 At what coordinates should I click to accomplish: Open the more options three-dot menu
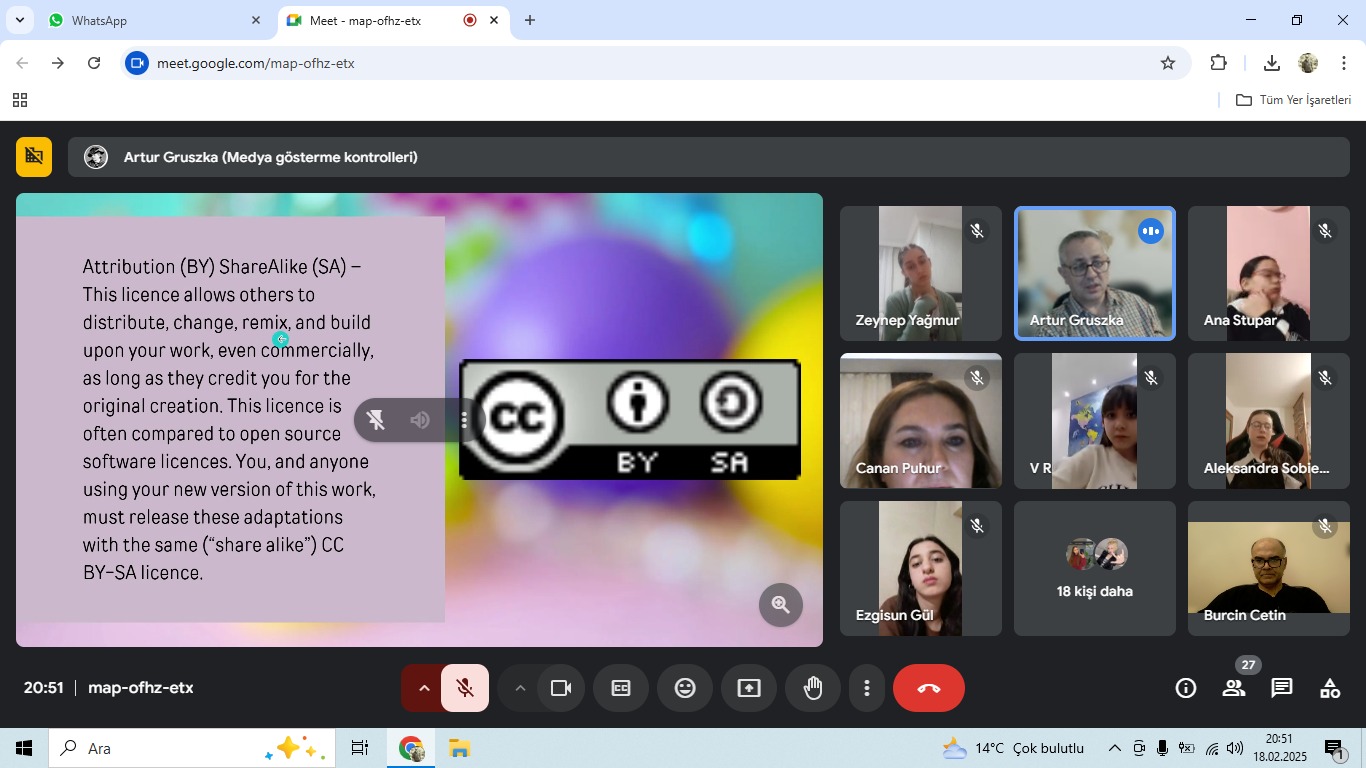click(867, 688)
